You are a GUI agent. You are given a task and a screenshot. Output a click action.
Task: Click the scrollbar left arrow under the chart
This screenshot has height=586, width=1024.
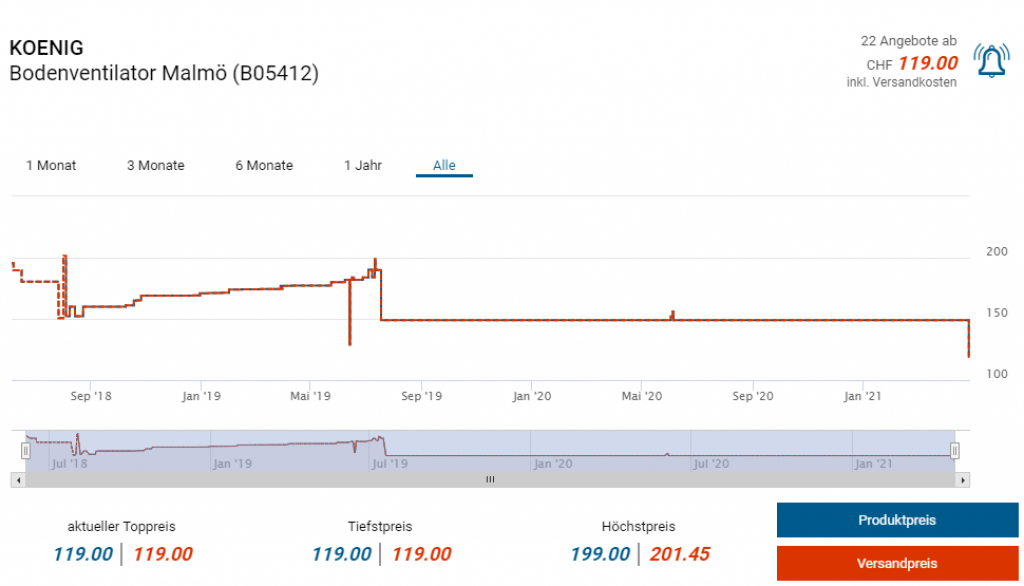(16, 480)
